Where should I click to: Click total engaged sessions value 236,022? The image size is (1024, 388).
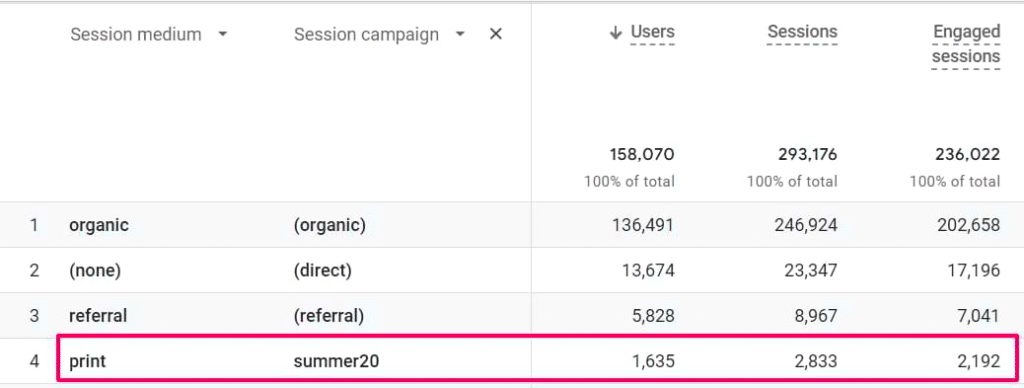pyautogui.click(x=967, y=155)
